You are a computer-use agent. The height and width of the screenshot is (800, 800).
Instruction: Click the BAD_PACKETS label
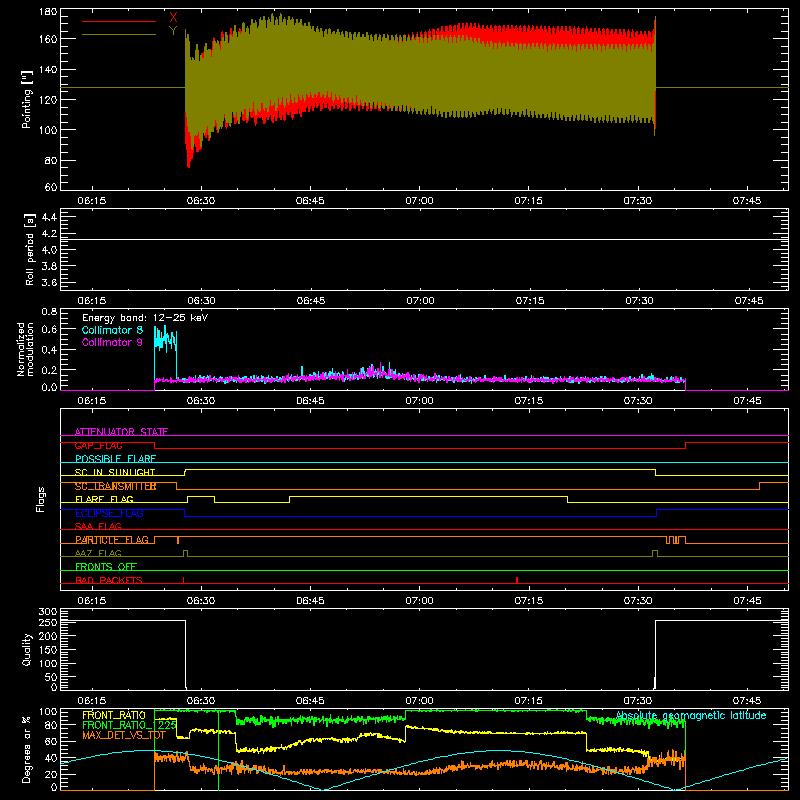coord(109,580)
